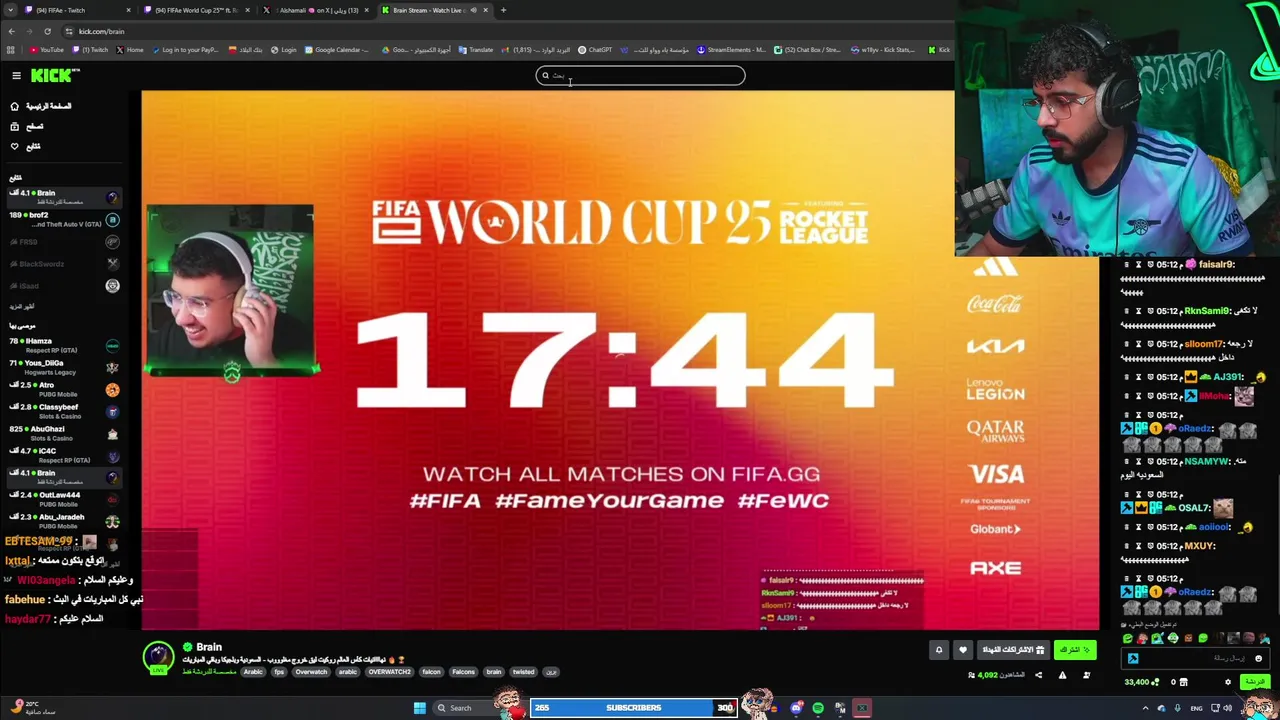
Task: Select brof2 in the followed channels list
Action: (64, 219)
